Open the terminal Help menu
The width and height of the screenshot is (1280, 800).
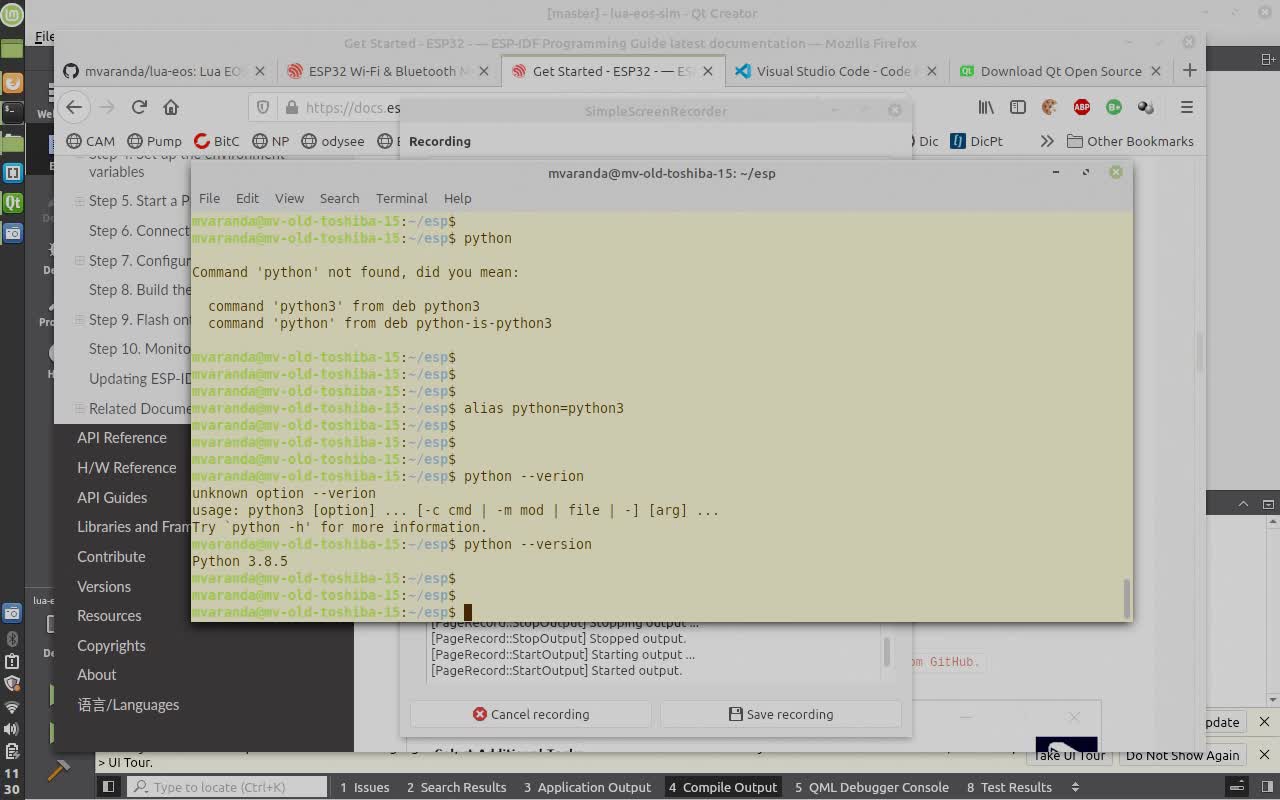click(457, 198)
